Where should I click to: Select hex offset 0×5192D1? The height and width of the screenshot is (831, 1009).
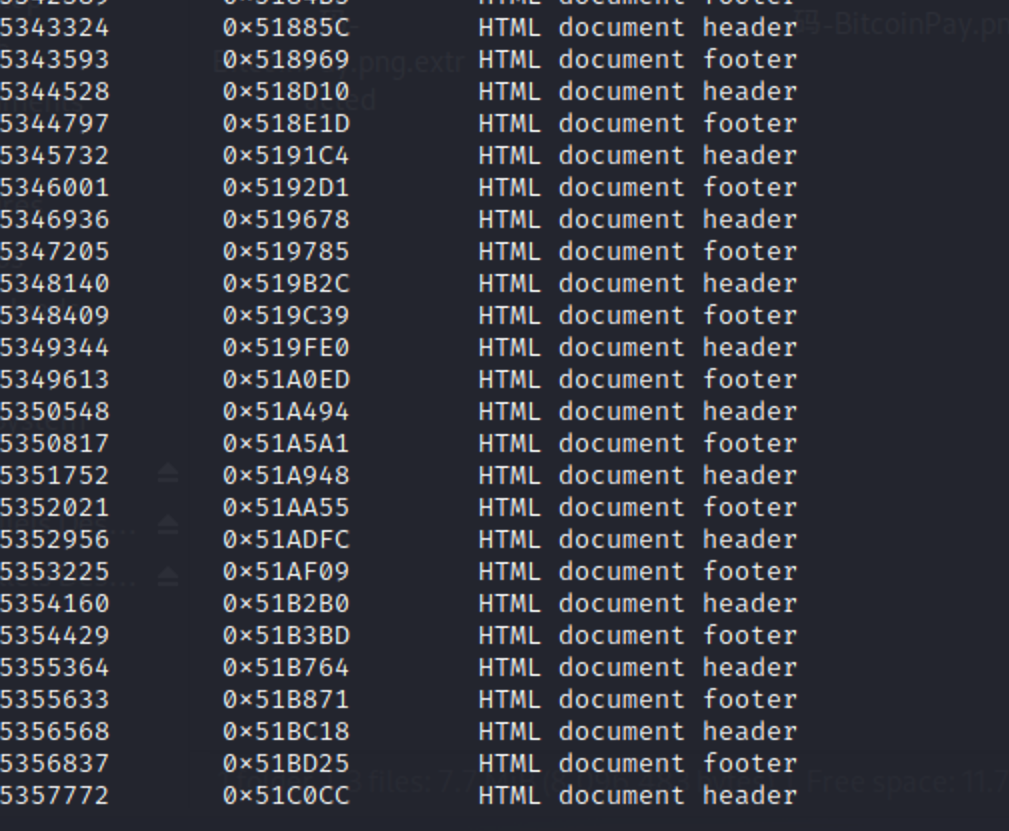tap(285, 187)
